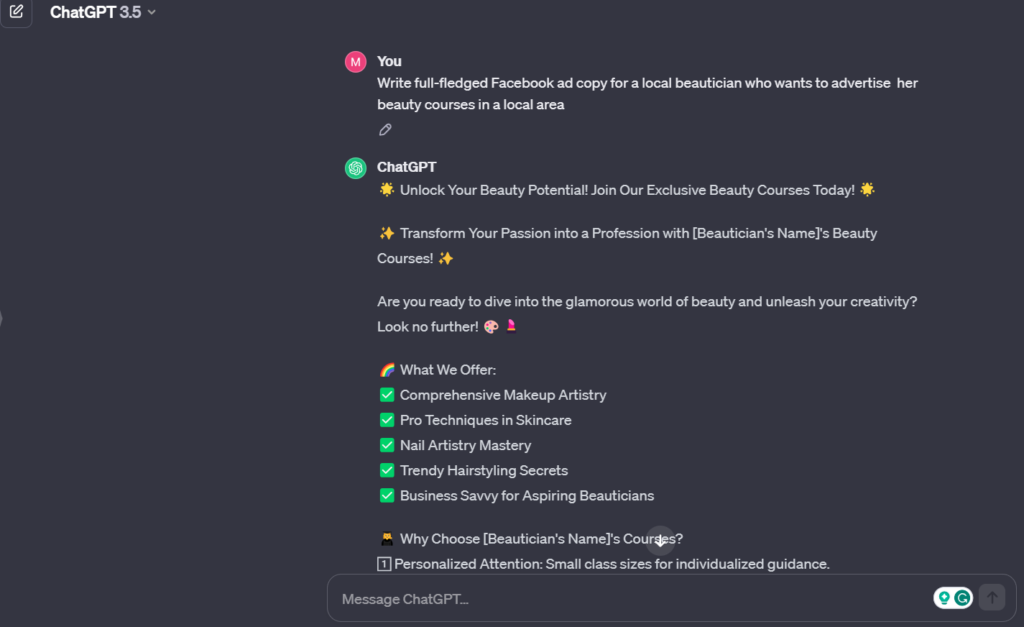The image size is (1024, 627).
Task: Open the ChatGPT 3.5 model selector dropdown
Action: [x=103, y=13]
